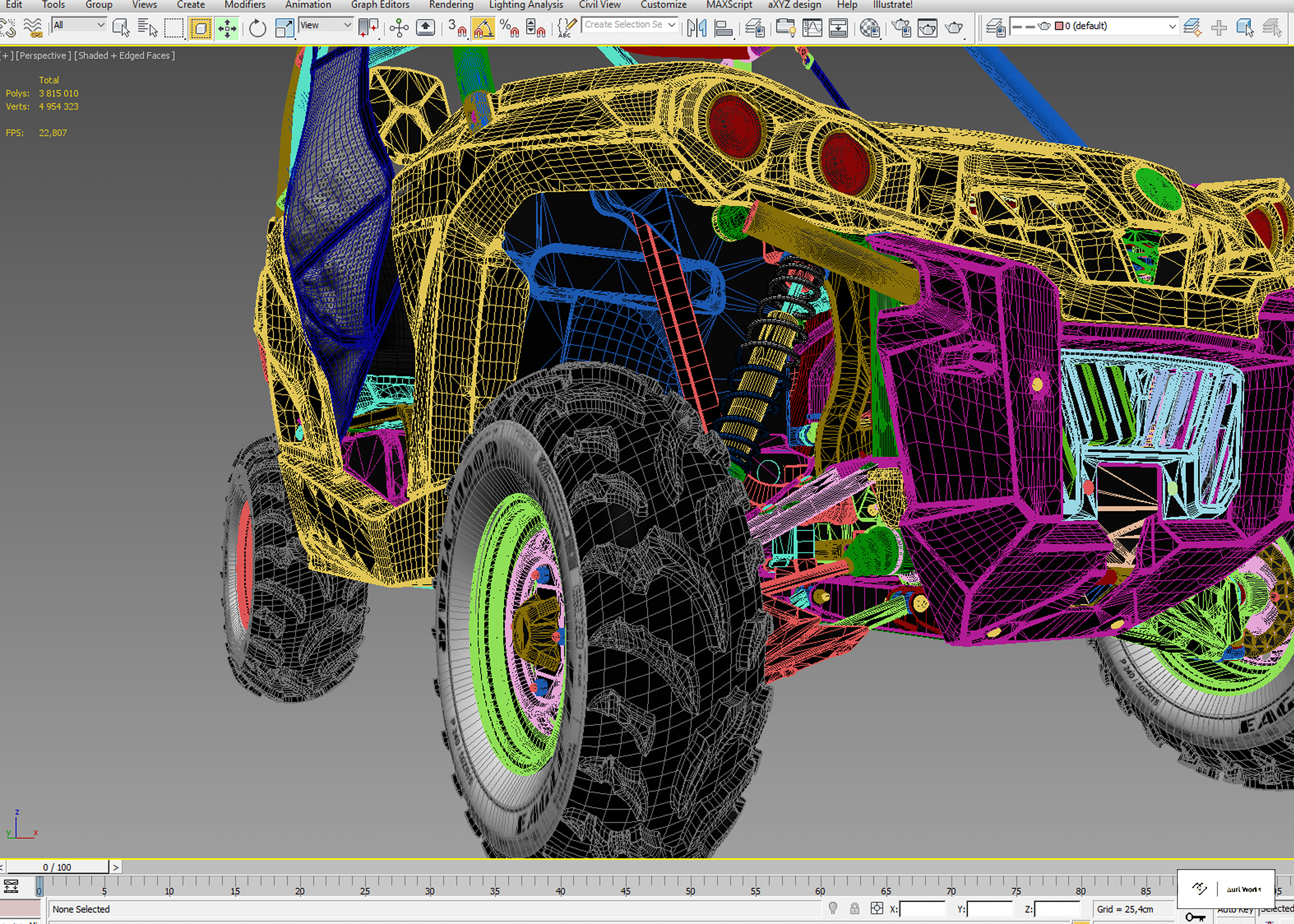Open the Modifiers menu
The height and width of the screenshot is (924, 1294).
(245, 5)
